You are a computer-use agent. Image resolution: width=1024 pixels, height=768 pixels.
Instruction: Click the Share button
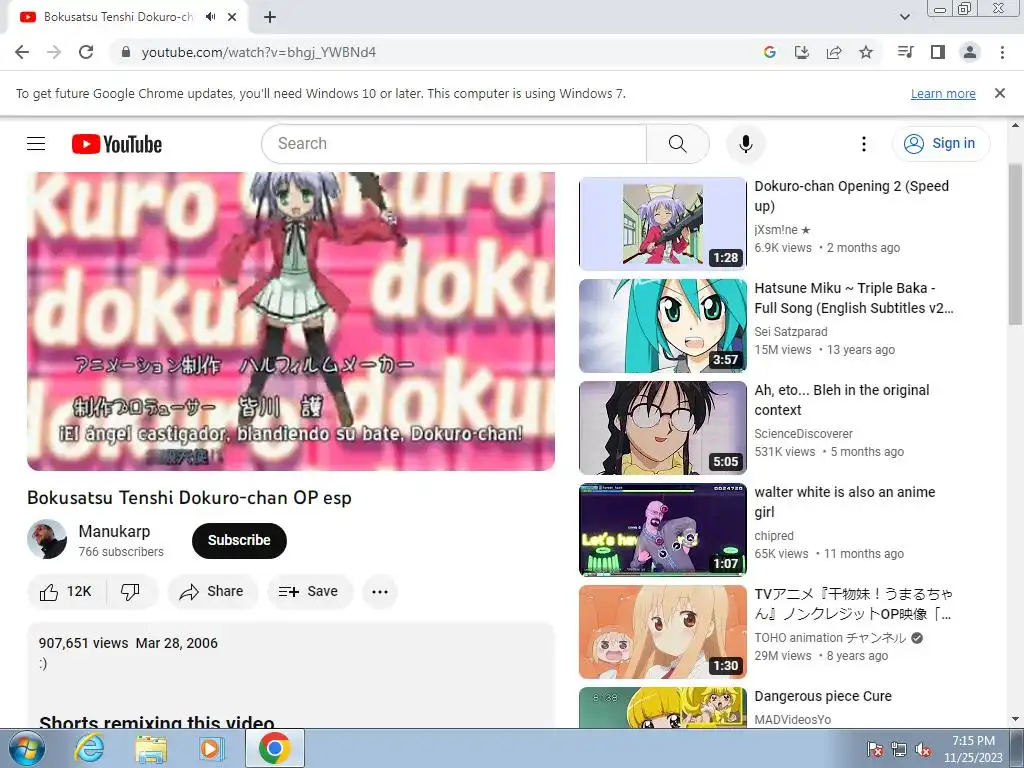(212, 592)
